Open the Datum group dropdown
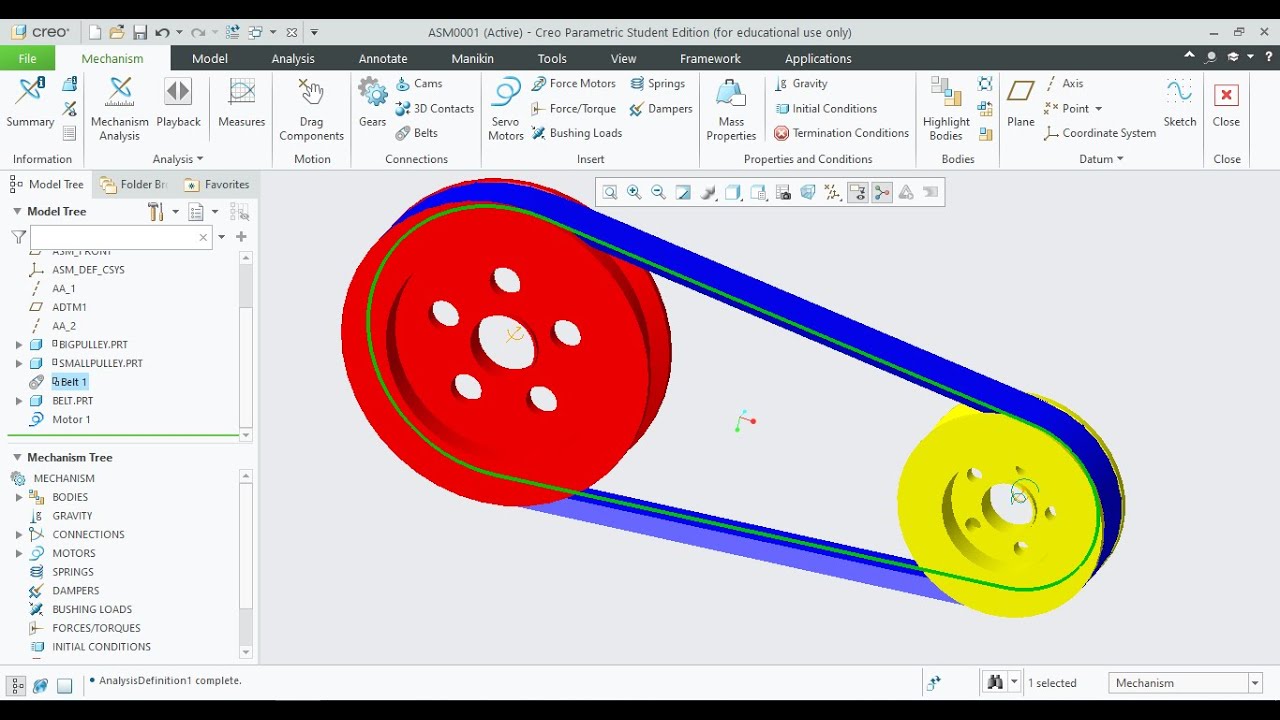Screen dimensions: 1280x720 [1101, 159]
